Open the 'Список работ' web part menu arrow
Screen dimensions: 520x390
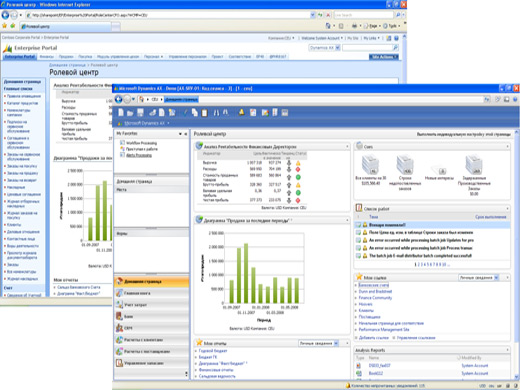point(507,209)
